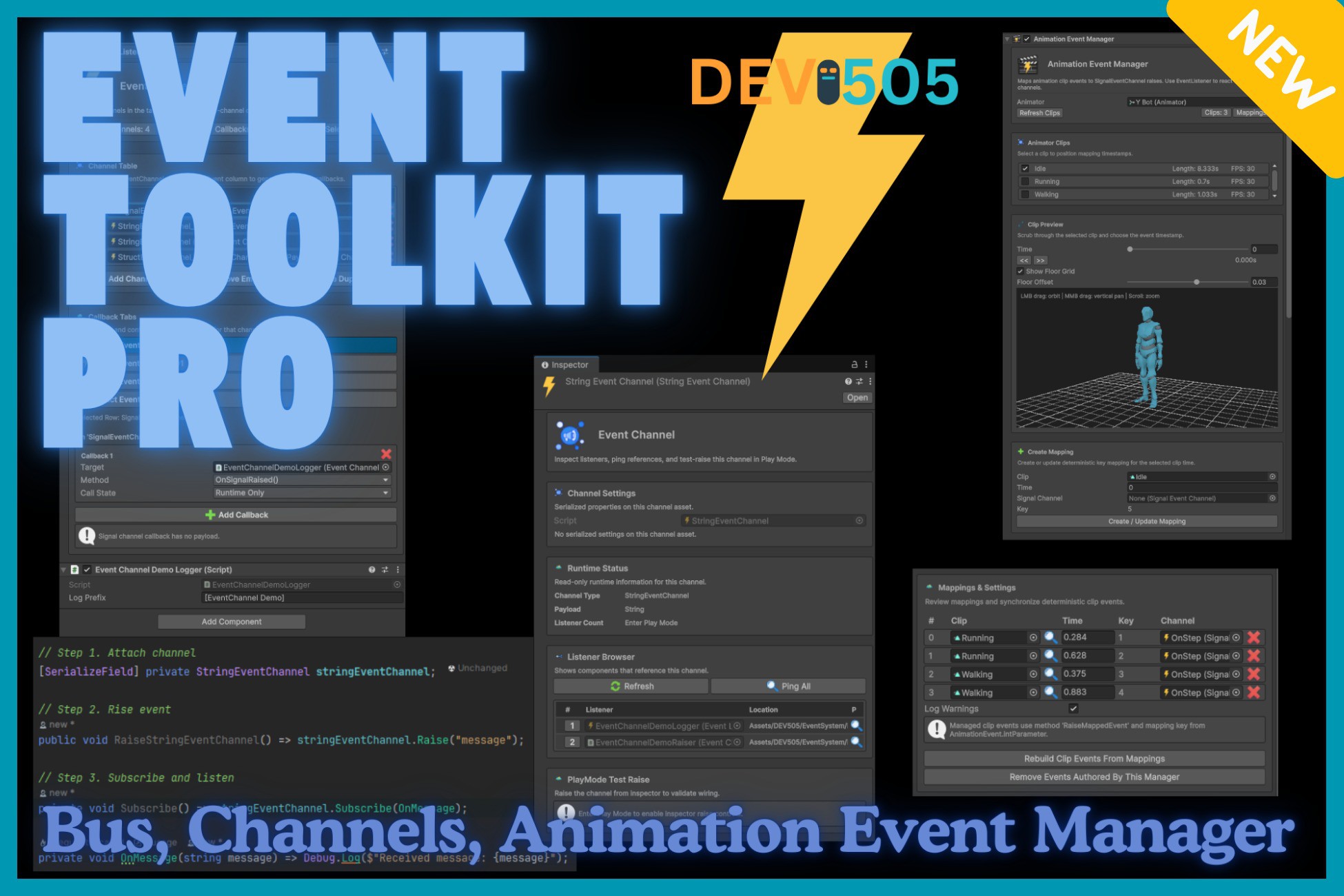Click the Ping All button
The width and height of the screenshot is (1344, 896).
(x=788, y=686)
